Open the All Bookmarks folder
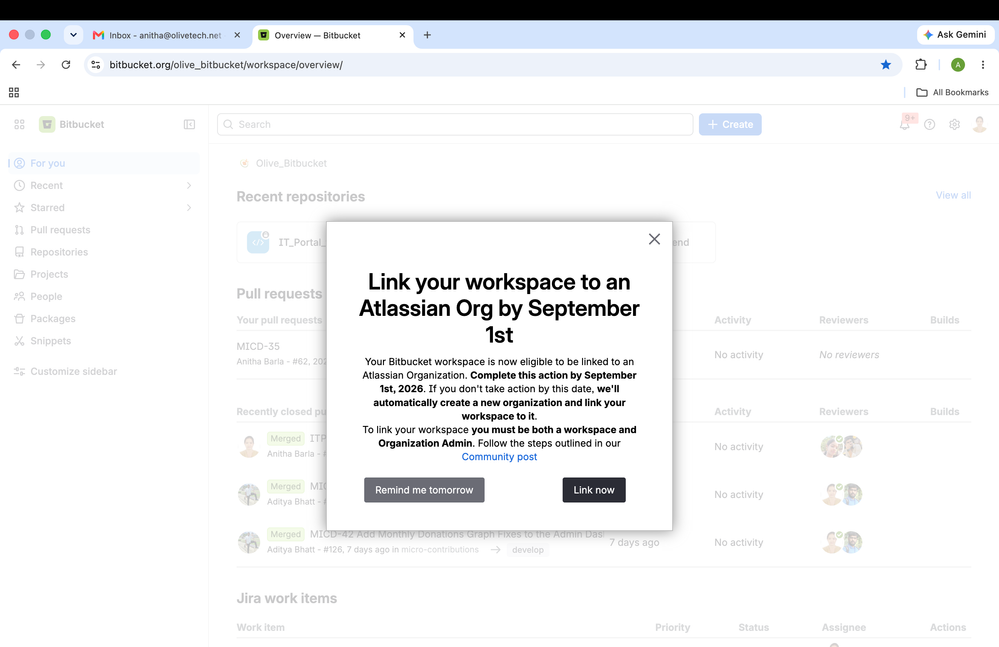999x647 pixels. click(952, 92)
